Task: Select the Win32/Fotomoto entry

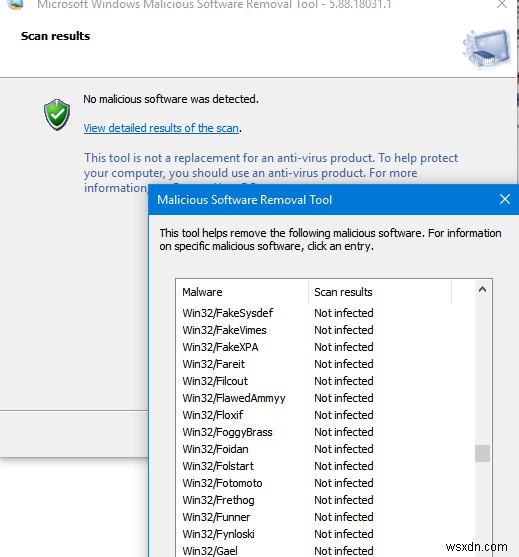Action: click(x=222, y=483)
